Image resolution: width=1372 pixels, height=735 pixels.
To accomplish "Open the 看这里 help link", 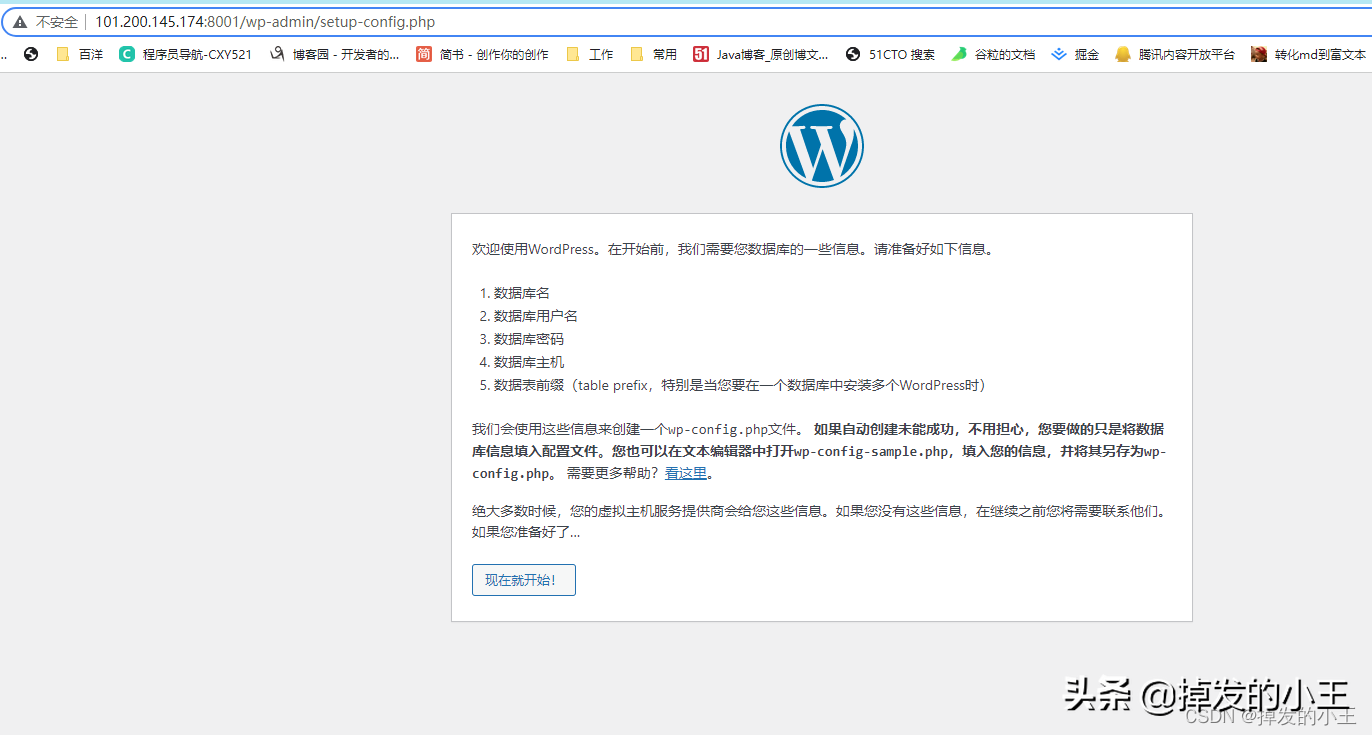I will pyautogui.click(x=686, y=473).
